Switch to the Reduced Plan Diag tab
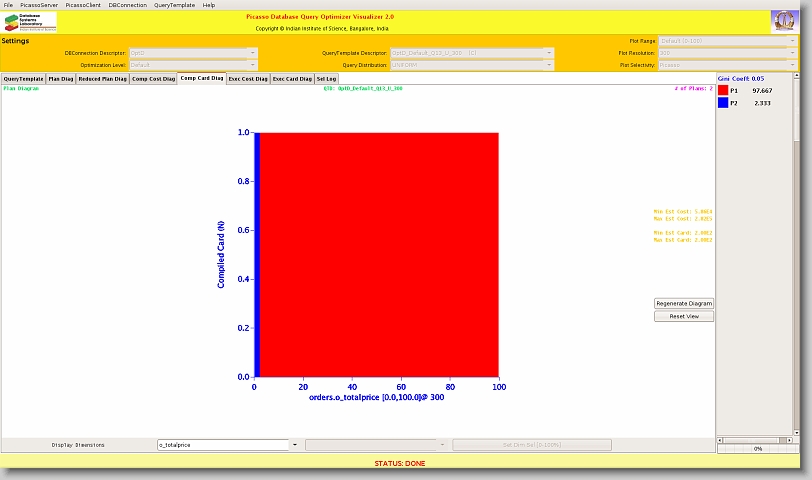This screenshot has height=480, width=812. tap(102, 78)
